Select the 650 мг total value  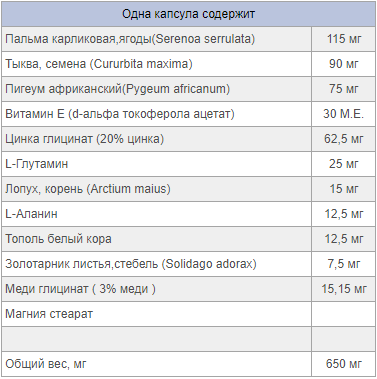pos(344,364)
